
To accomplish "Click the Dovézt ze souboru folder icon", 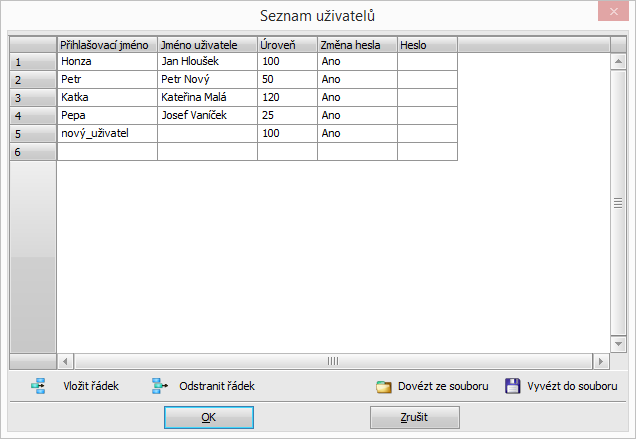I will coord(383,387).
